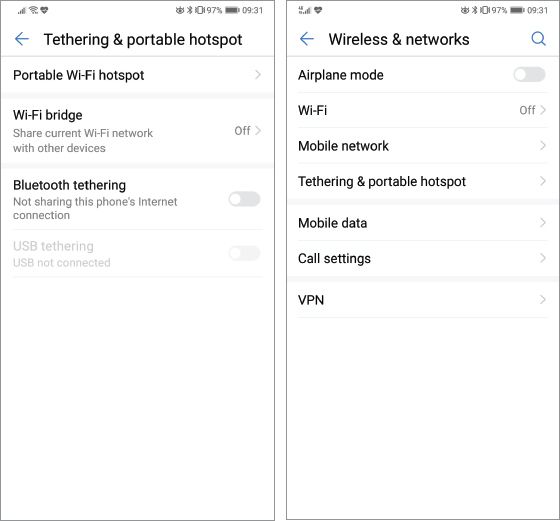The height and width of the screenshot is (521, 560).
Task: Tap eye comfort icon in right status bar
Action: [465, 10]
